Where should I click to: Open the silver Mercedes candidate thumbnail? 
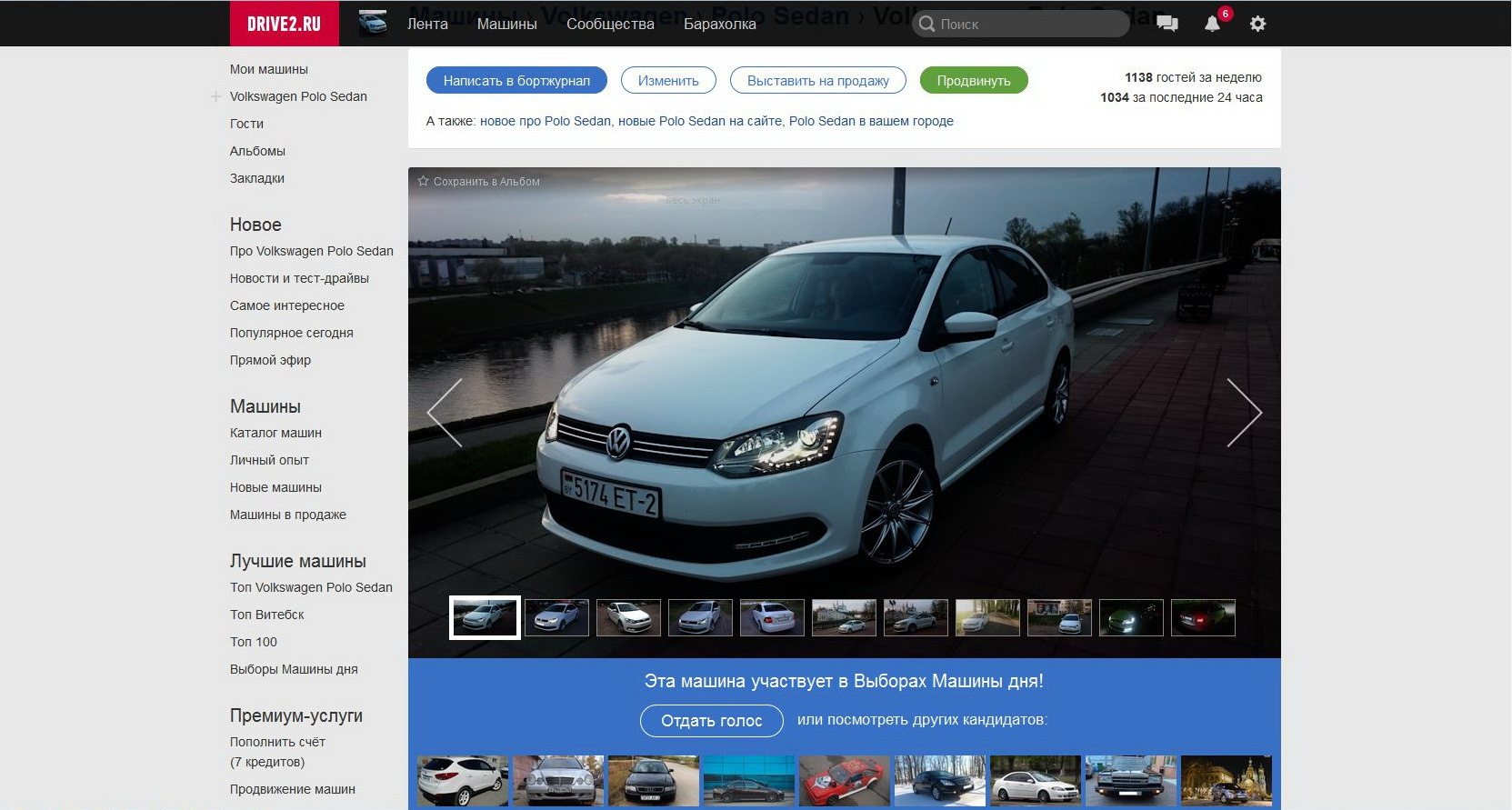click(558, 781)
